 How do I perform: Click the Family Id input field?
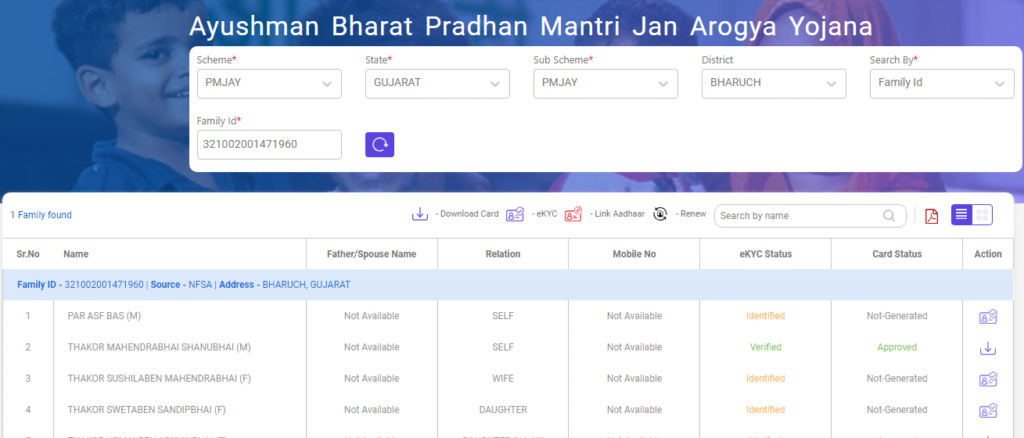pos(269,144)
